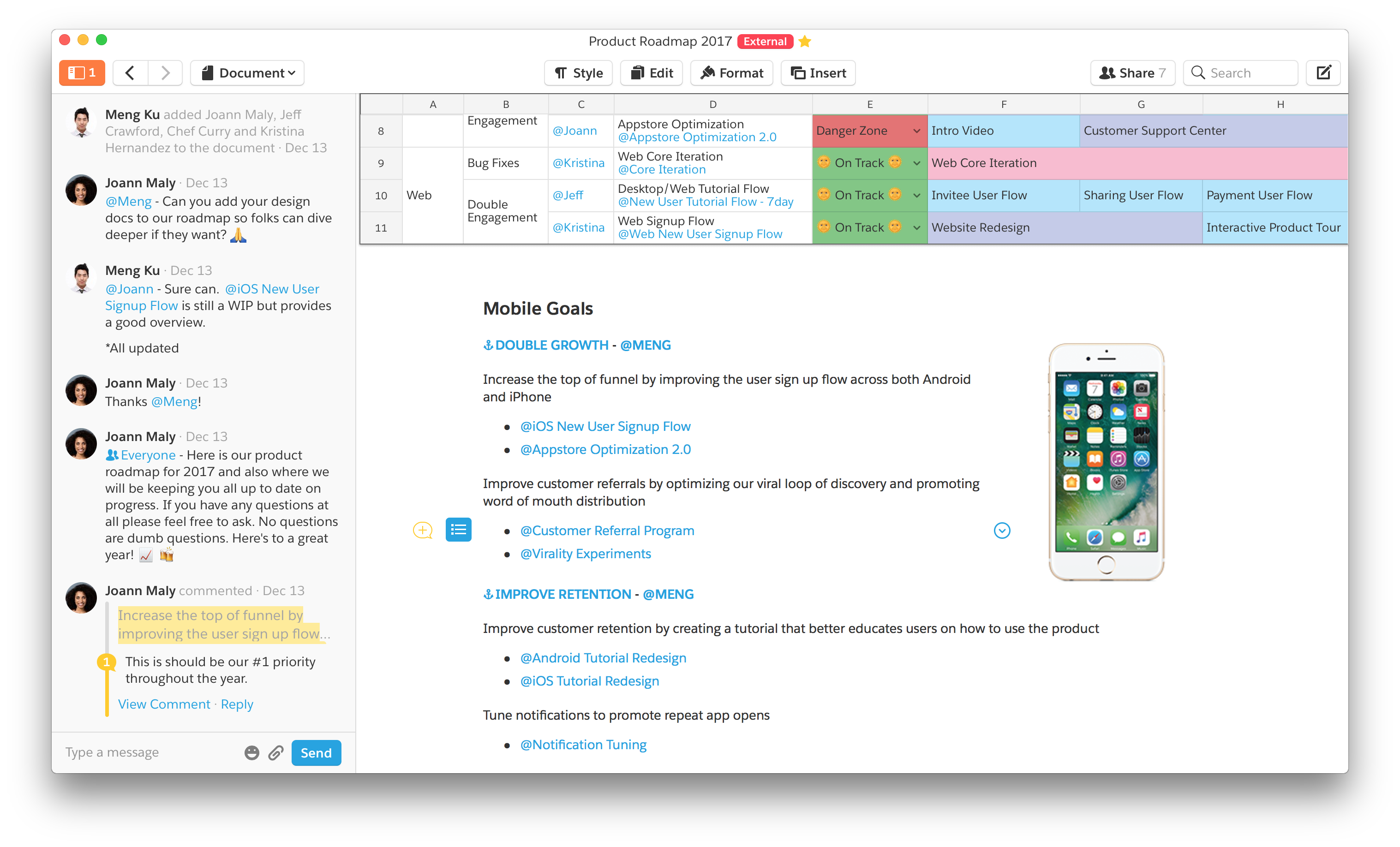Open the emoji picker in message box
This screenshot has width=1400, height=847.
pos(251,753)
